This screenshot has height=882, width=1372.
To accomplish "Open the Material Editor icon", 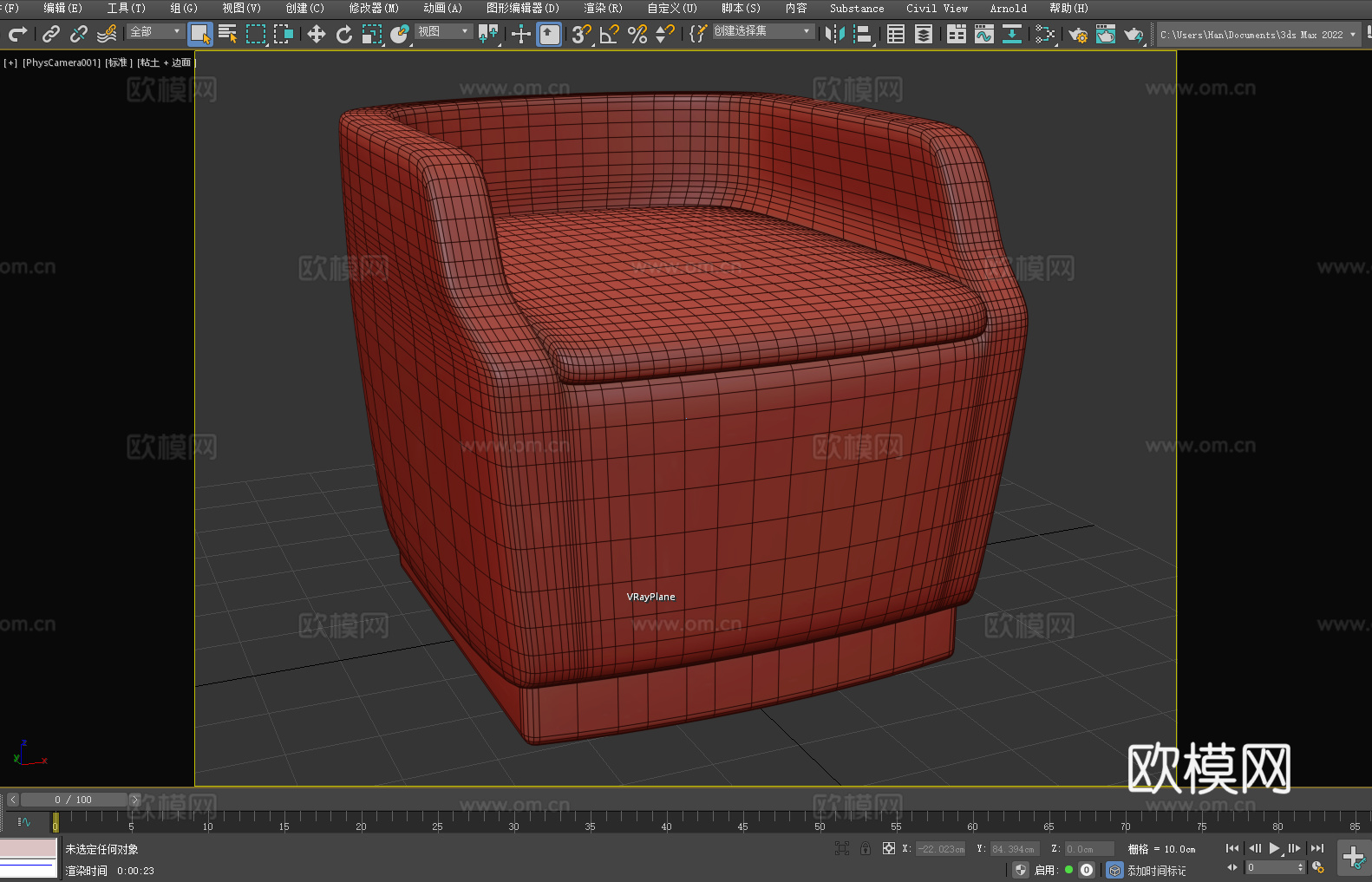I will [x=1045, y=34].
